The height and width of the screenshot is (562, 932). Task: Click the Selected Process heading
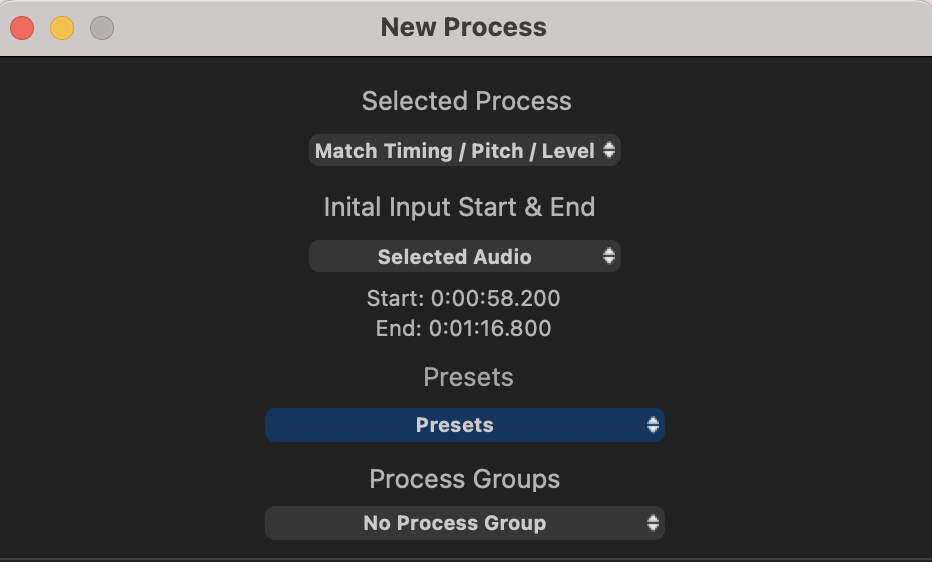point(466,101)
